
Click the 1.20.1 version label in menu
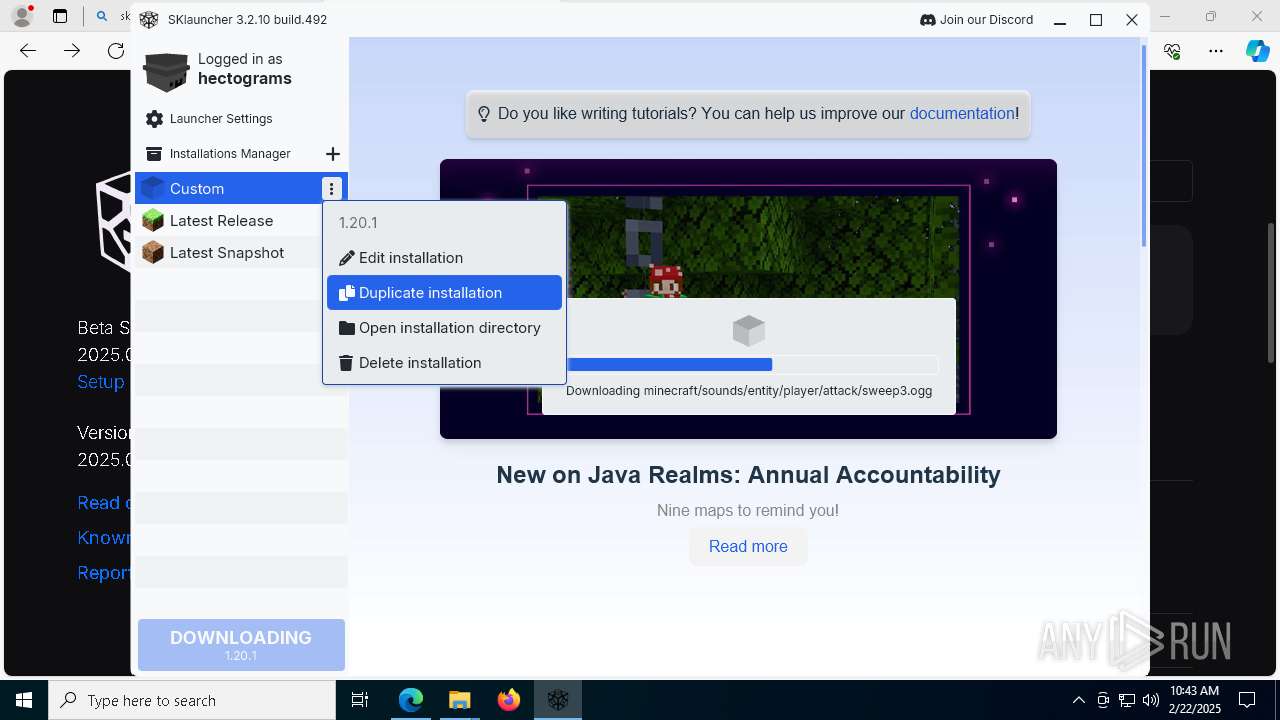tap(358, 223)
